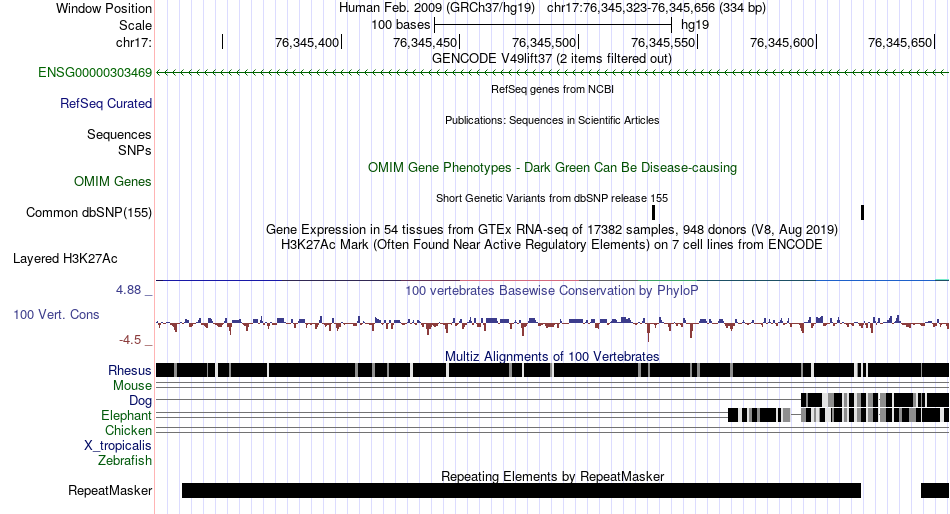Image resolution: width=950 pixels, height=514 pixels.
Task: Click the X_tropicalis alignment label
Action: tap(118, 446)
